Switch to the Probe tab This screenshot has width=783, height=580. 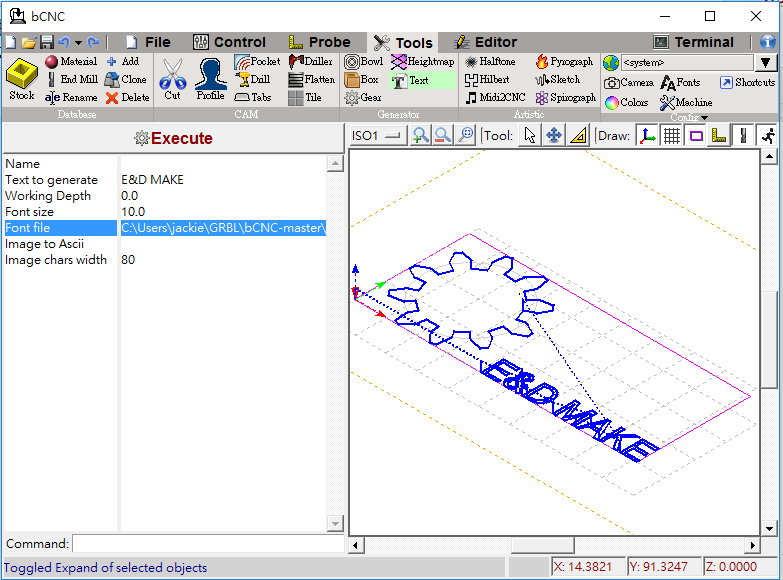point(320,42)
